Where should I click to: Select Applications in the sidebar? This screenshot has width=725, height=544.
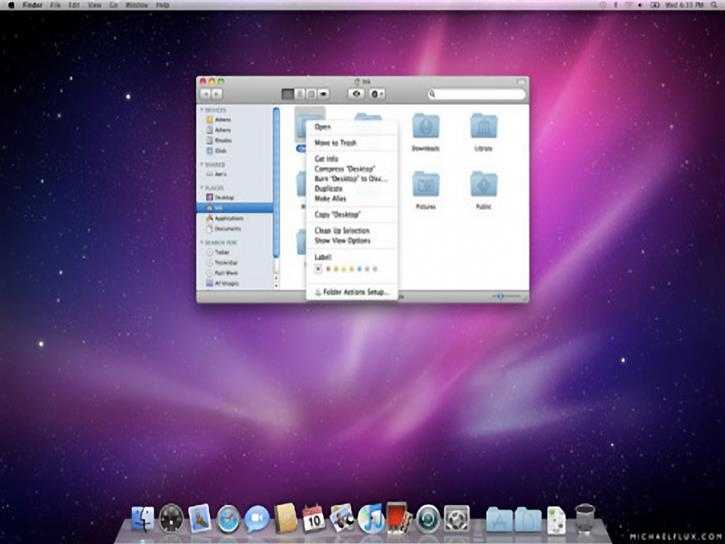(x=235, y=218)
